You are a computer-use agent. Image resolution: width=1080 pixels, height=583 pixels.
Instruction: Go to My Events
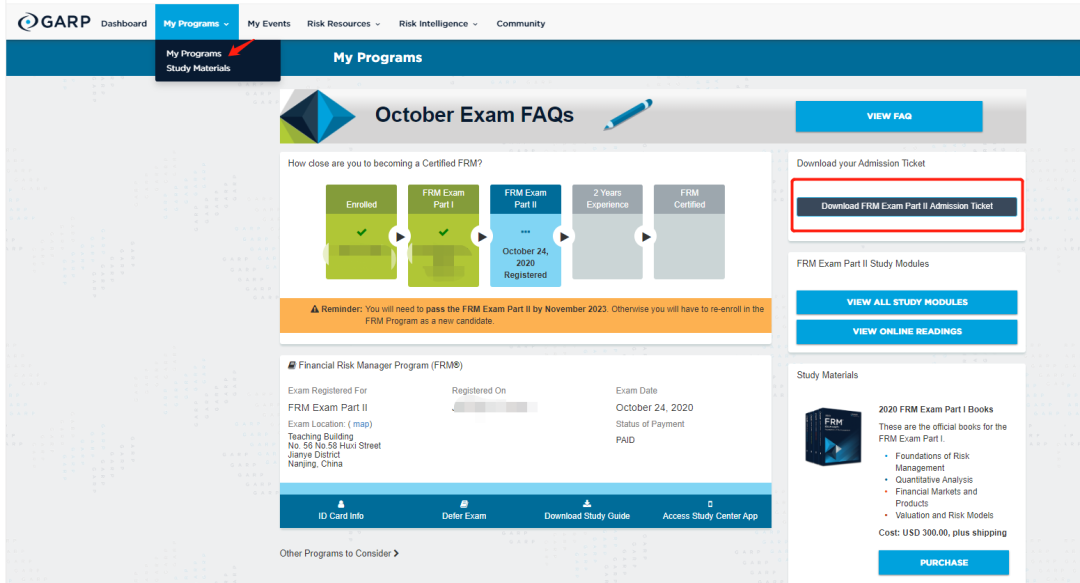point(269,23)
